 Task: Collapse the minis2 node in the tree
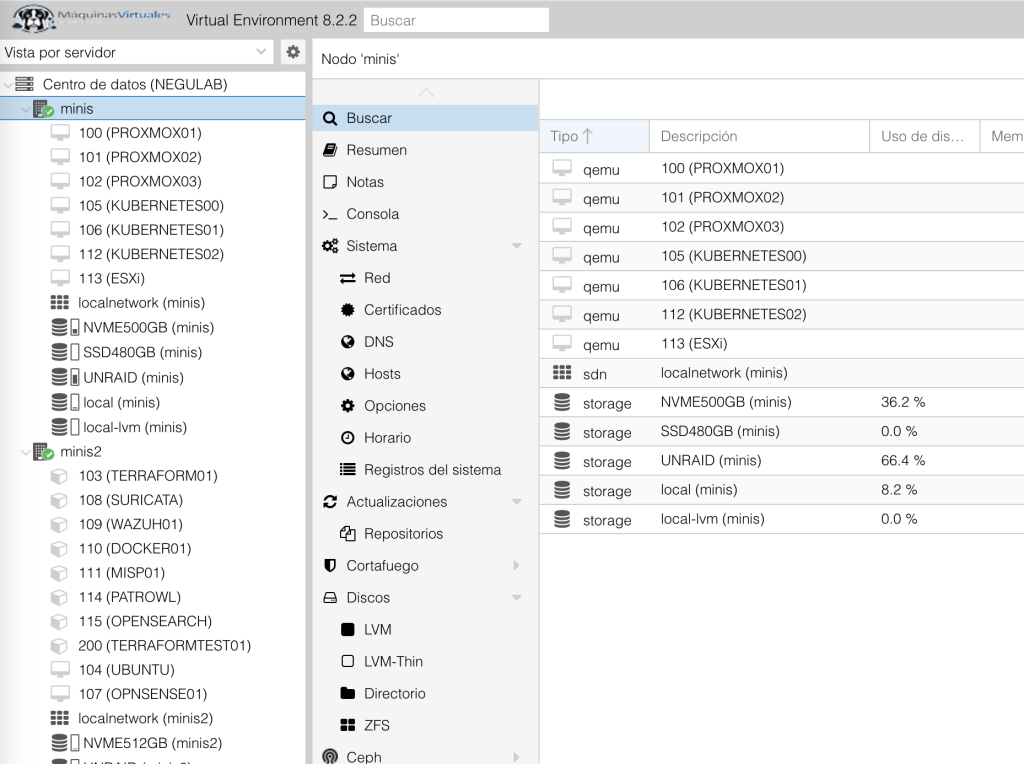(x=26, y=451)
